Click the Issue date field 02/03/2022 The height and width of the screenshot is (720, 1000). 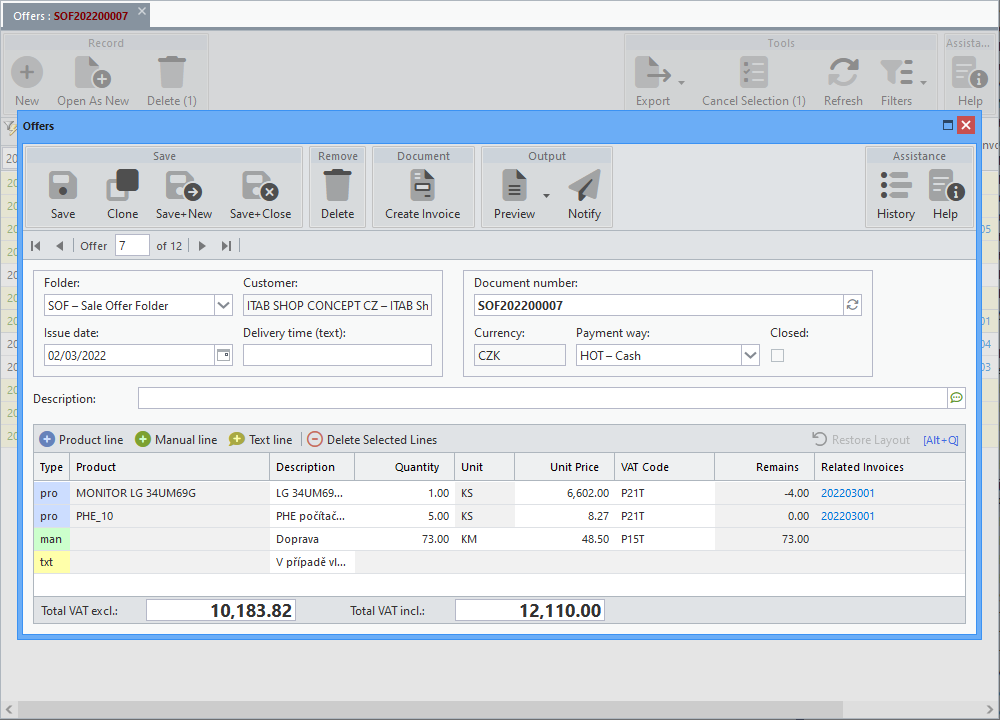click(129, 355)
